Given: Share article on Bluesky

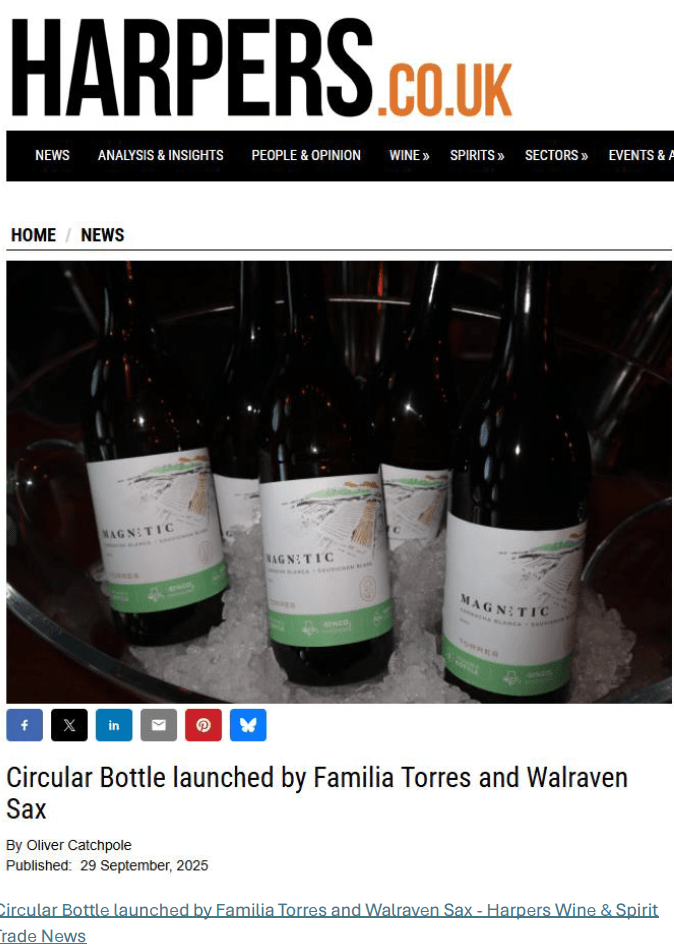Looking at the screenshot, I should tap(248, 725).
